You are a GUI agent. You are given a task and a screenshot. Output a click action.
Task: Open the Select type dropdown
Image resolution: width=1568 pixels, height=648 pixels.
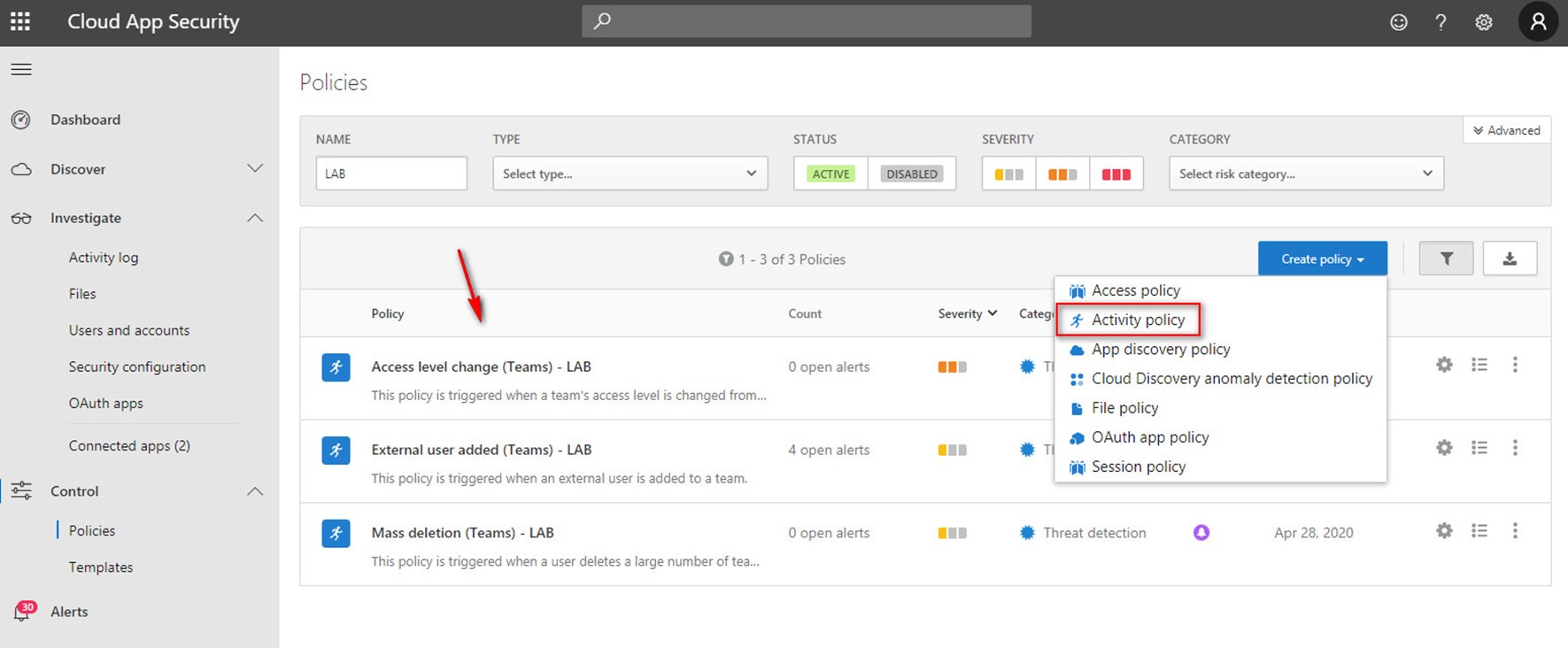coord(630,174)
